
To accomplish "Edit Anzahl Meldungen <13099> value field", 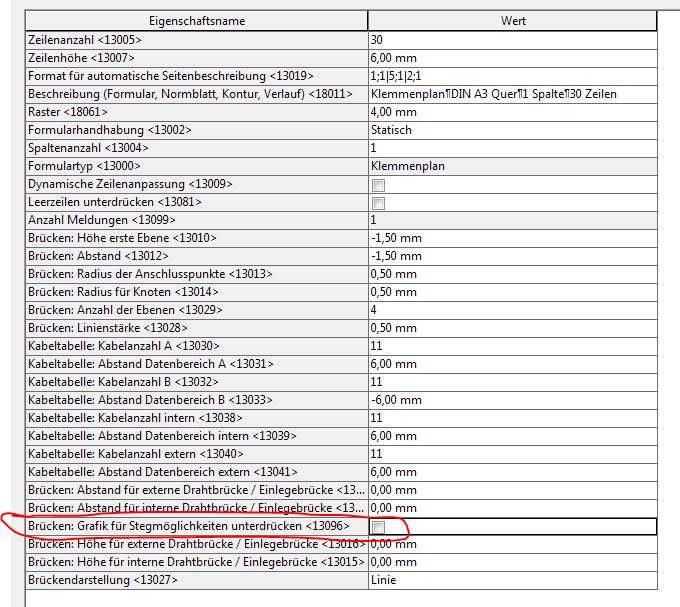I will 513,220.
